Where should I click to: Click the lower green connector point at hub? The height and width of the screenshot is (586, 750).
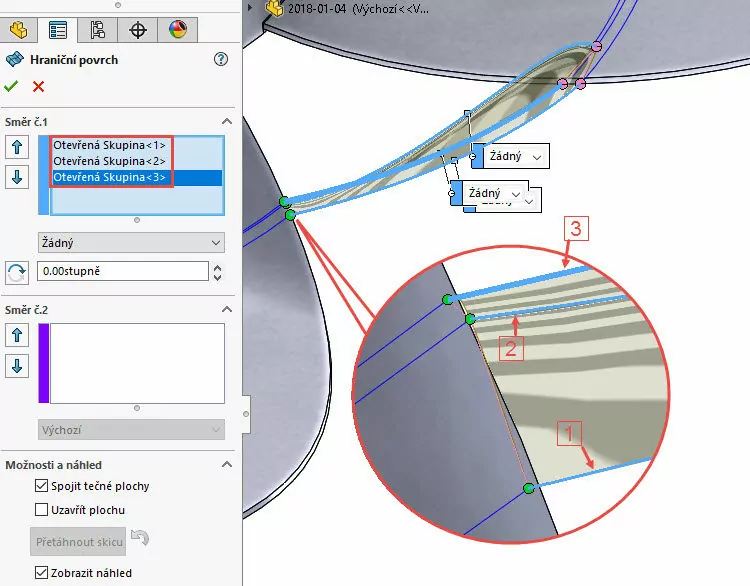click(x=290, y=216)
